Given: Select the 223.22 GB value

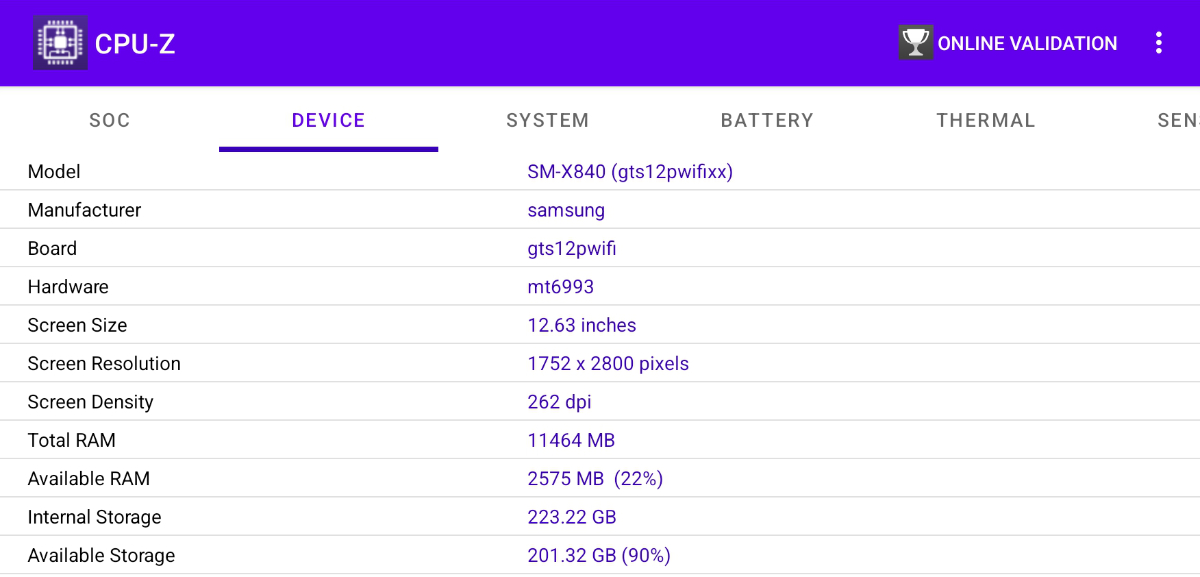Looking at the screenshot, I should [572, 517].
